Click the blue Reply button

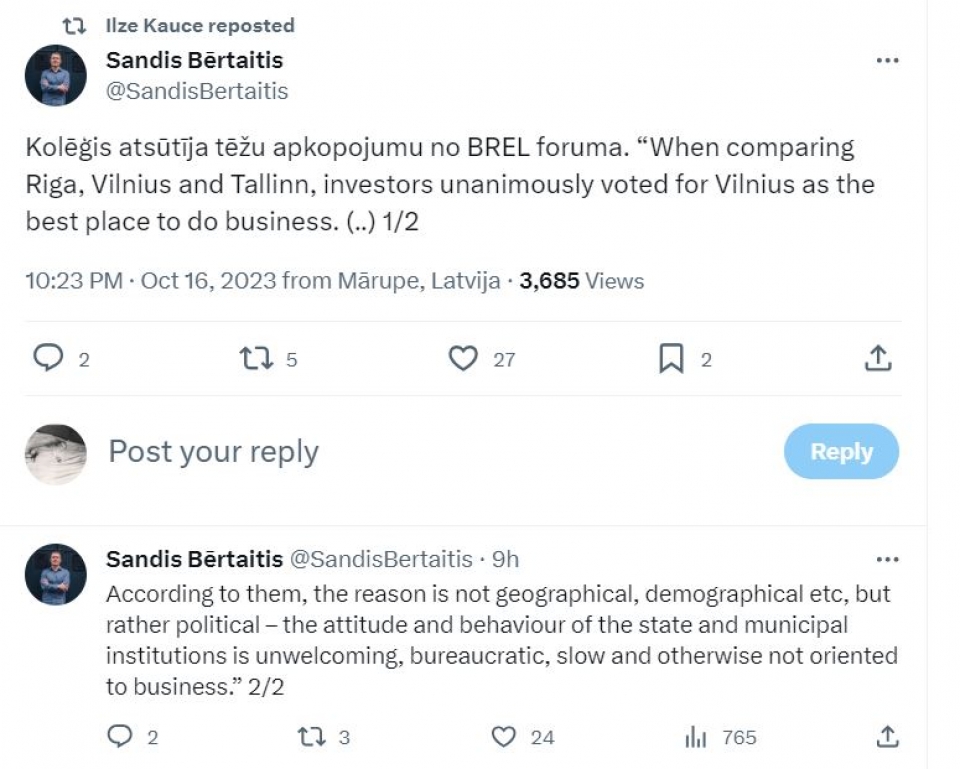[841, 451]
